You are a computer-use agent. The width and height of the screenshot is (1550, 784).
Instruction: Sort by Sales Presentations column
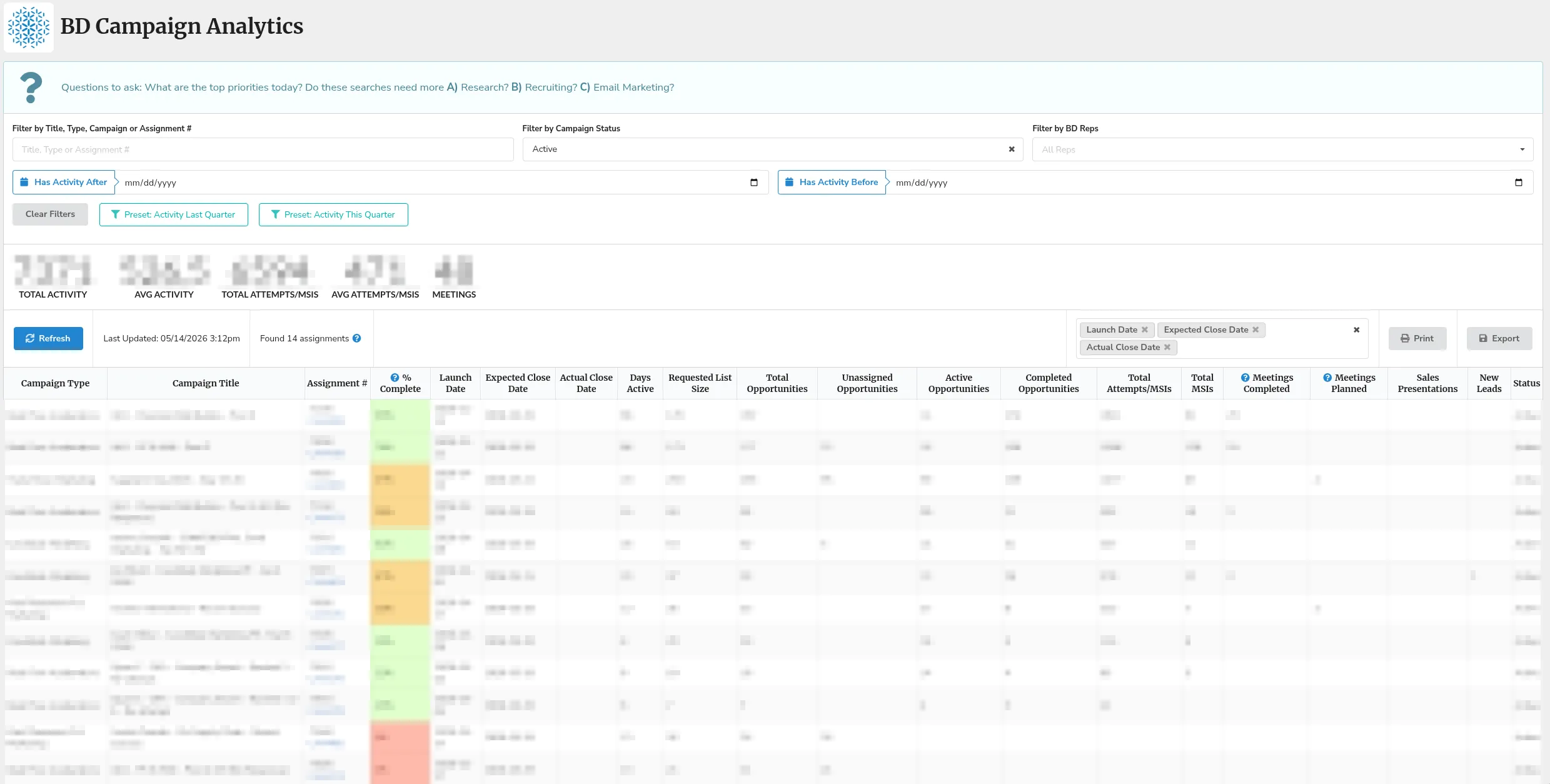coord(1427,383)
